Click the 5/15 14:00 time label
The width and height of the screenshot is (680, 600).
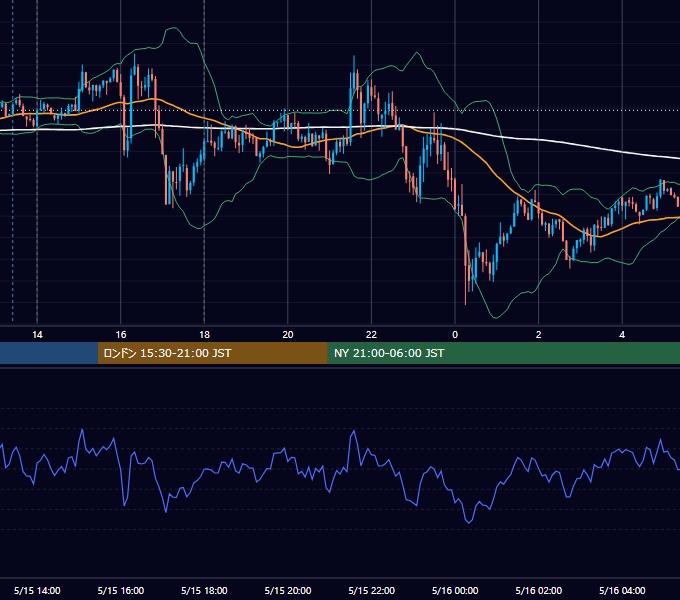point(37,590)
